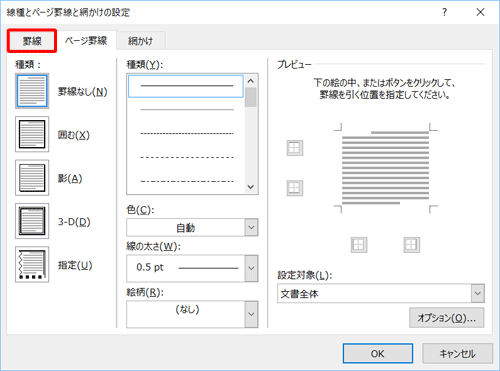Screen dimensions: 500x371
Task: Open the help question mark in title bar
Action: click(x=444, y=12)
